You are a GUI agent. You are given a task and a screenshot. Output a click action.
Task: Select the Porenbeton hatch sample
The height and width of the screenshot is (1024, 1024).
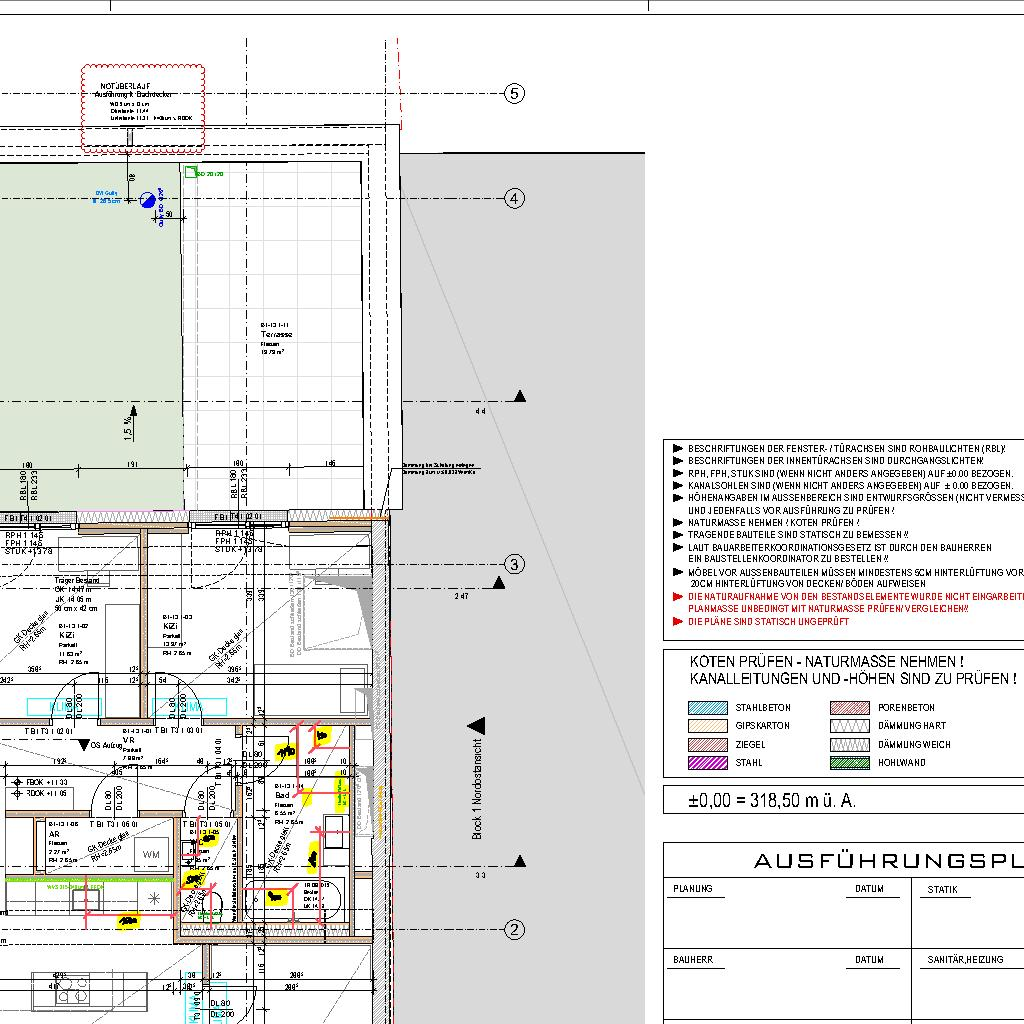click(x=849, y=708)
